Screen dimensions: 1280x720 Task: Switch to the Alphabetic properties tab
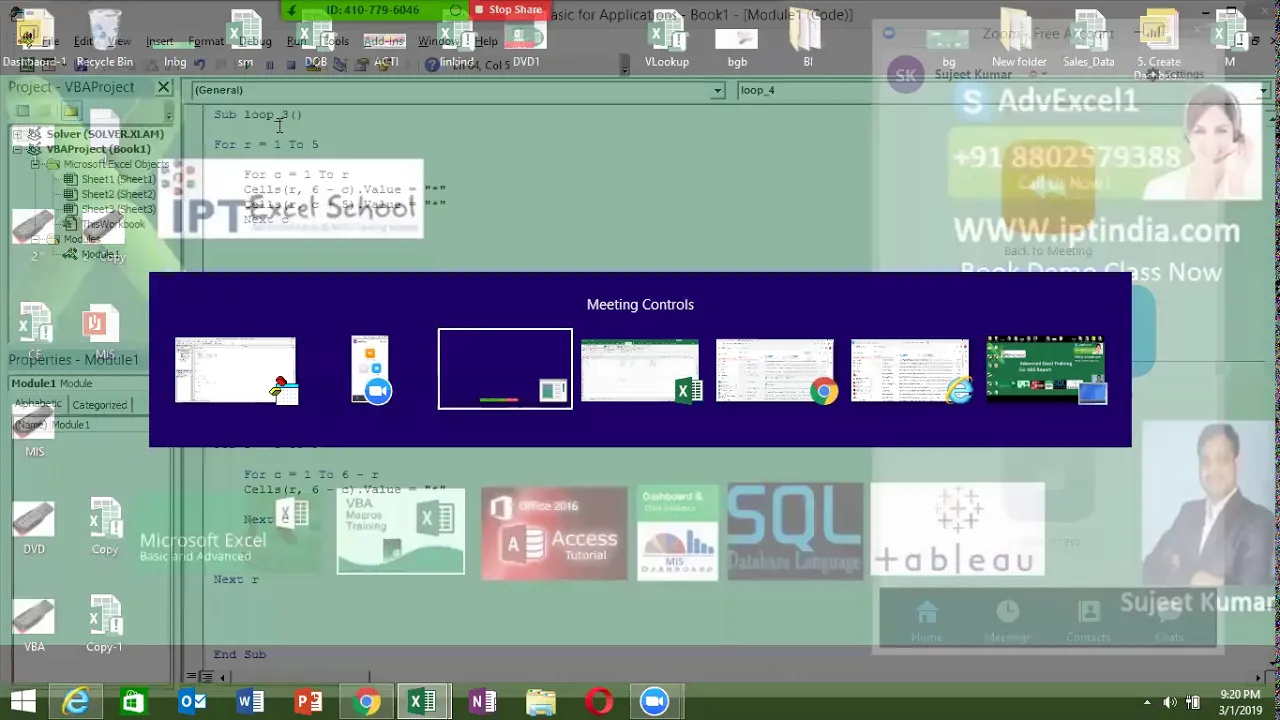(38, 404)
